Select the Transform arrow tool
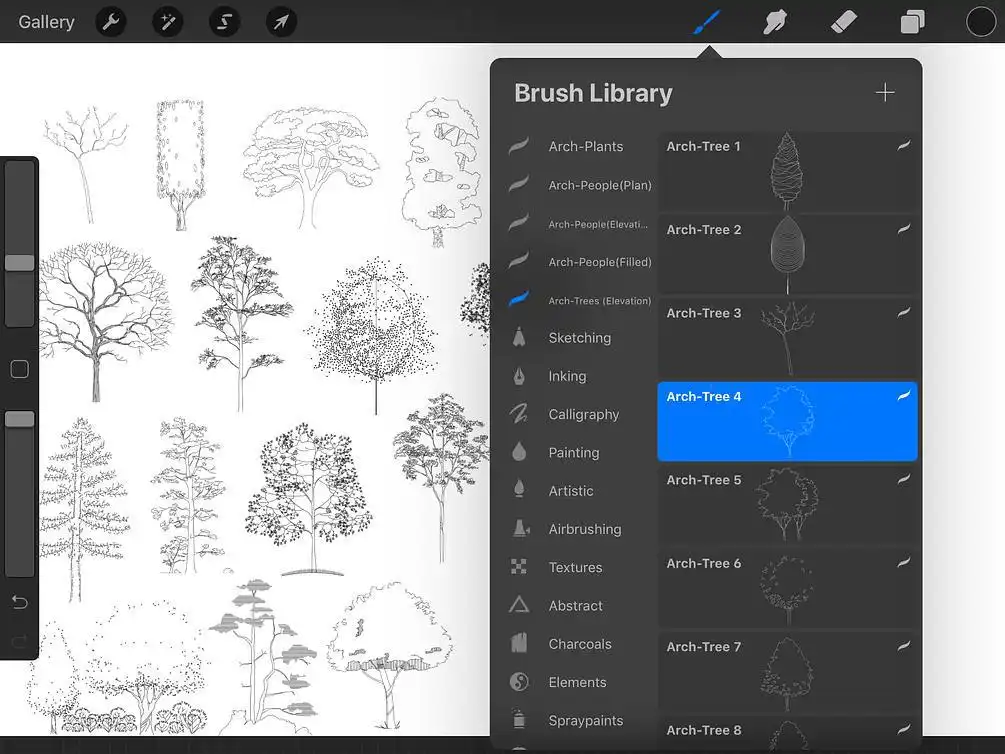This screenshot has width=1005, height=754. coord(281,21)
